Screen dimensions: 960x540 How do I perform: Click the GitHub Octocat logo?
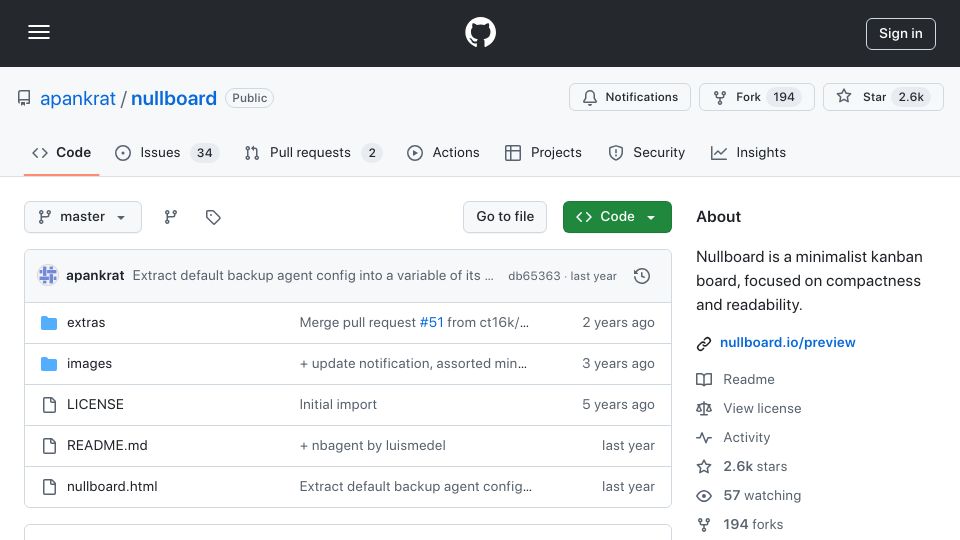point(480,32)
